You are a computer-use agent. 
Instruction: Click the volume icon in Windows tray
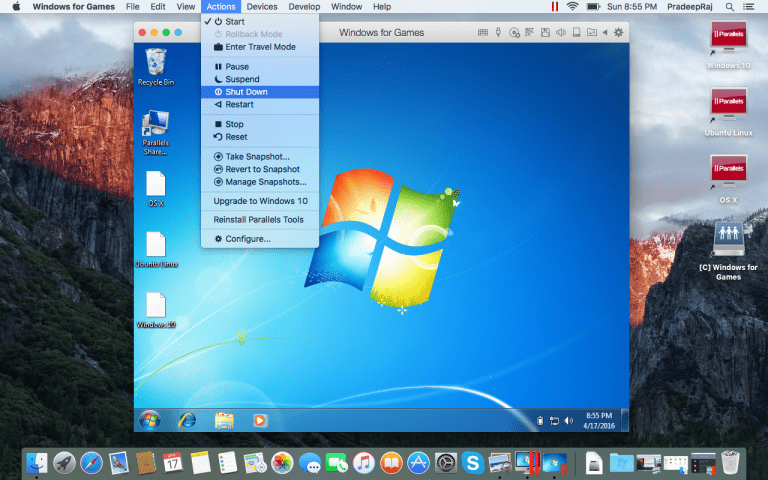(x=569, y=421)
